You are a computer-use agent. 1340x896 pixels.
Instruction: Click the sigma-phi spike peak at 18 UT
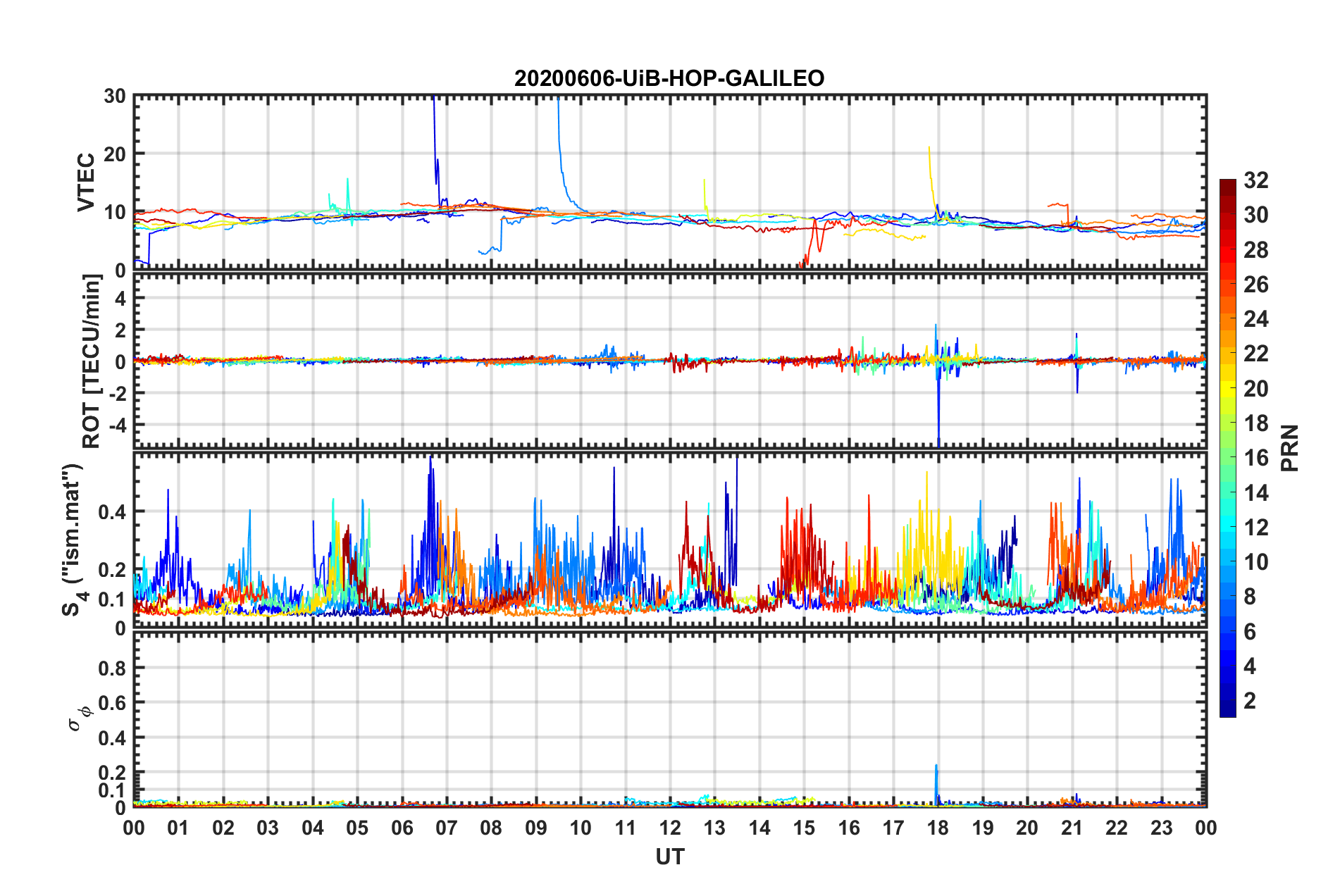coord(936,766)
